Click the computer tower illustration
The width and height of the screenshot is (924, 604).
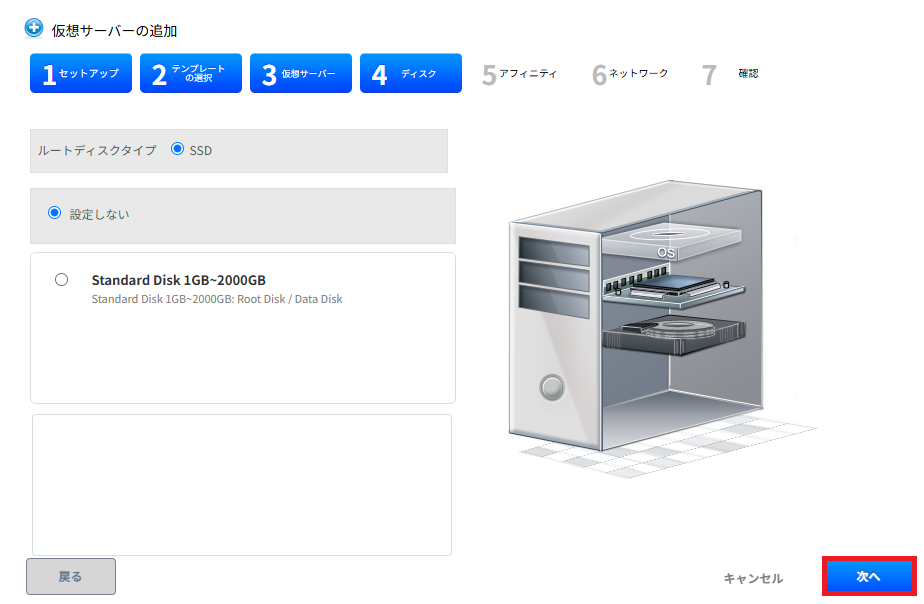coord(636,316)
